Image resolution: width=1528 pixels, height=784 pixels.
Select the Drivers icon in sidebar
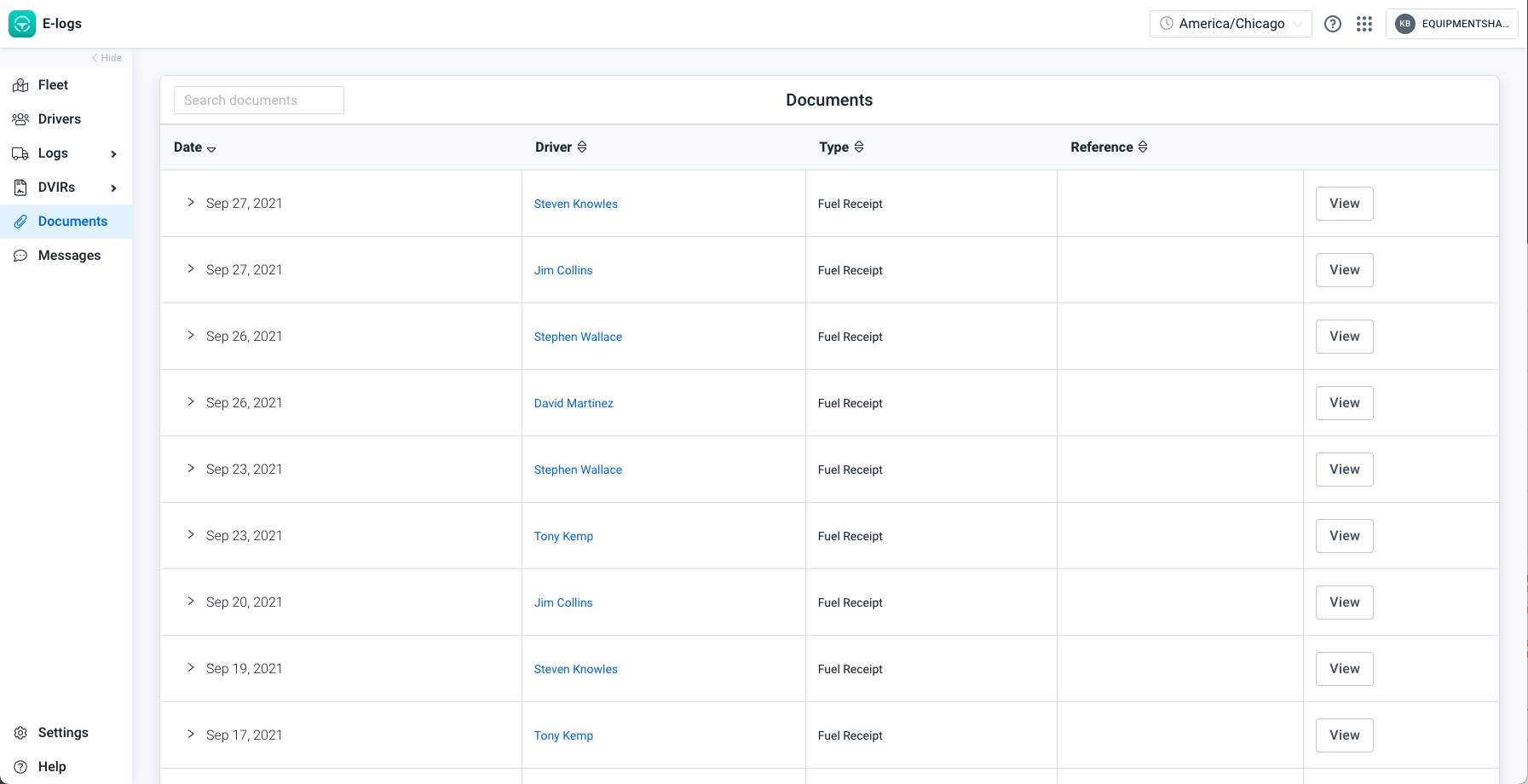tap(20, 118)
